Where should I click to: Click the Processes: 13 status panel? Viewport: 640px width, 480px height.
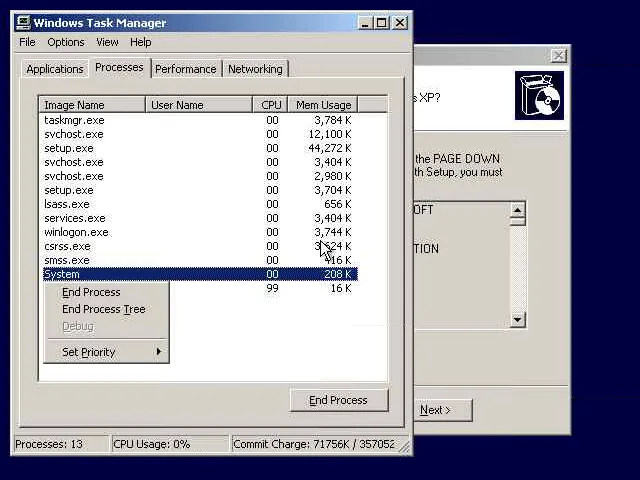click(61, 444)
